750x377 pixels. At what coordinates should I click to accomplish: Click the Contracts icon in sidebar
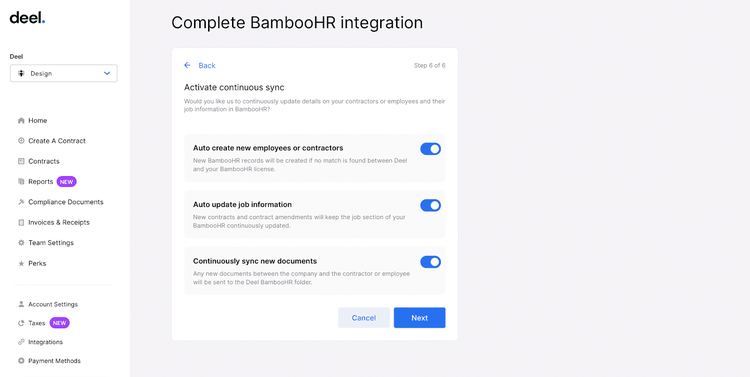click(x=21, y=161)
